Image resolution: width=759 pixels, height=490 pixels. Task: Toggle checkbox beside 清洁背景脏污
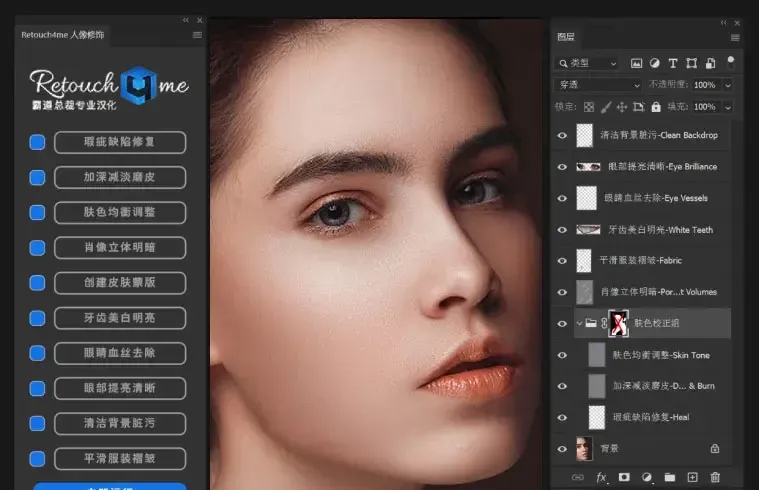point(37,423)
